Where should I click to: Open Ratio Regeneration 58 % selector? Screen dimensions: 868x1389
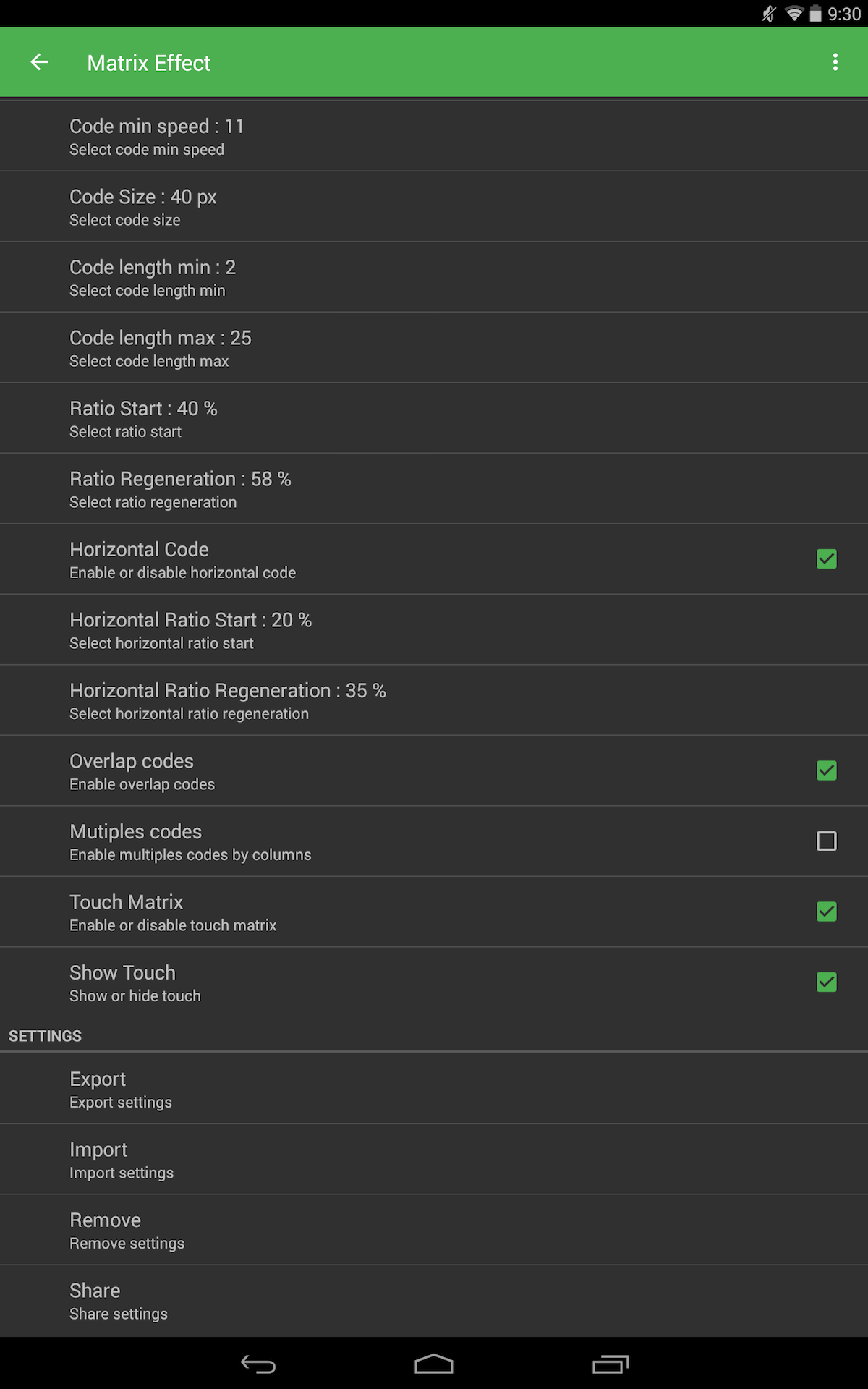coord(434,488)
